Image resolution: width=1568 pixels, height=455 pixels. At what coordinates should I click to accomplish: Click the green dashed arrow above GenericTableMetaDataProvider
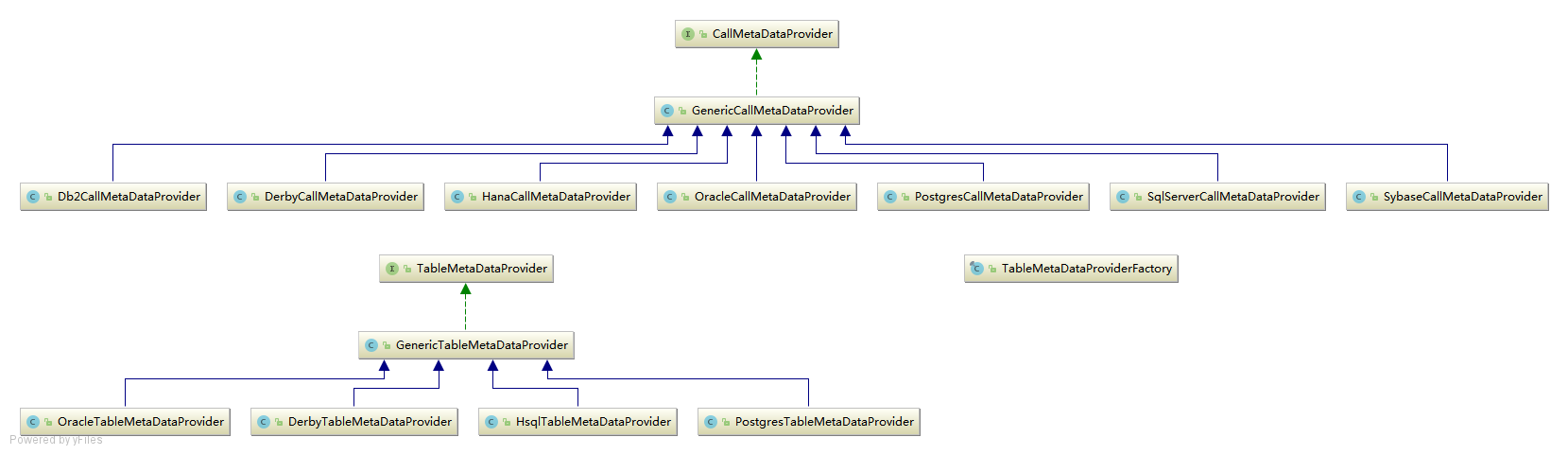[x=465, y=307]
